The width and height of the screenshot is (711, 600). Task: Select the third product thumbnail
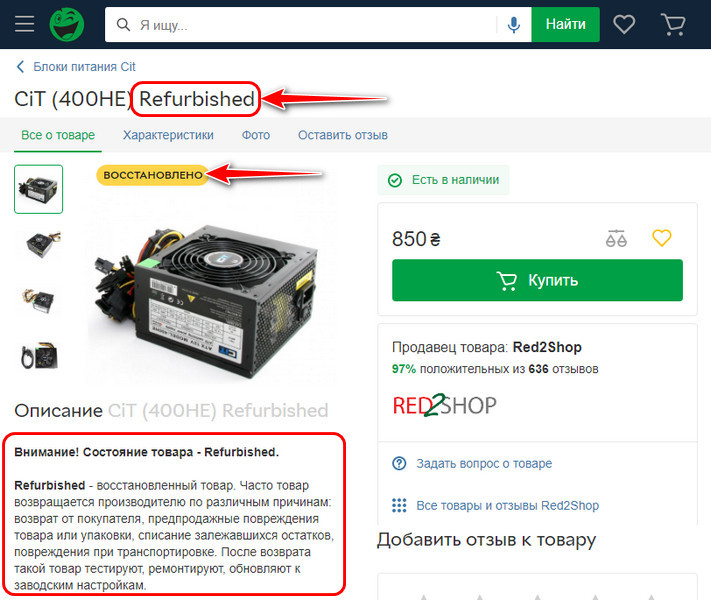38,300
